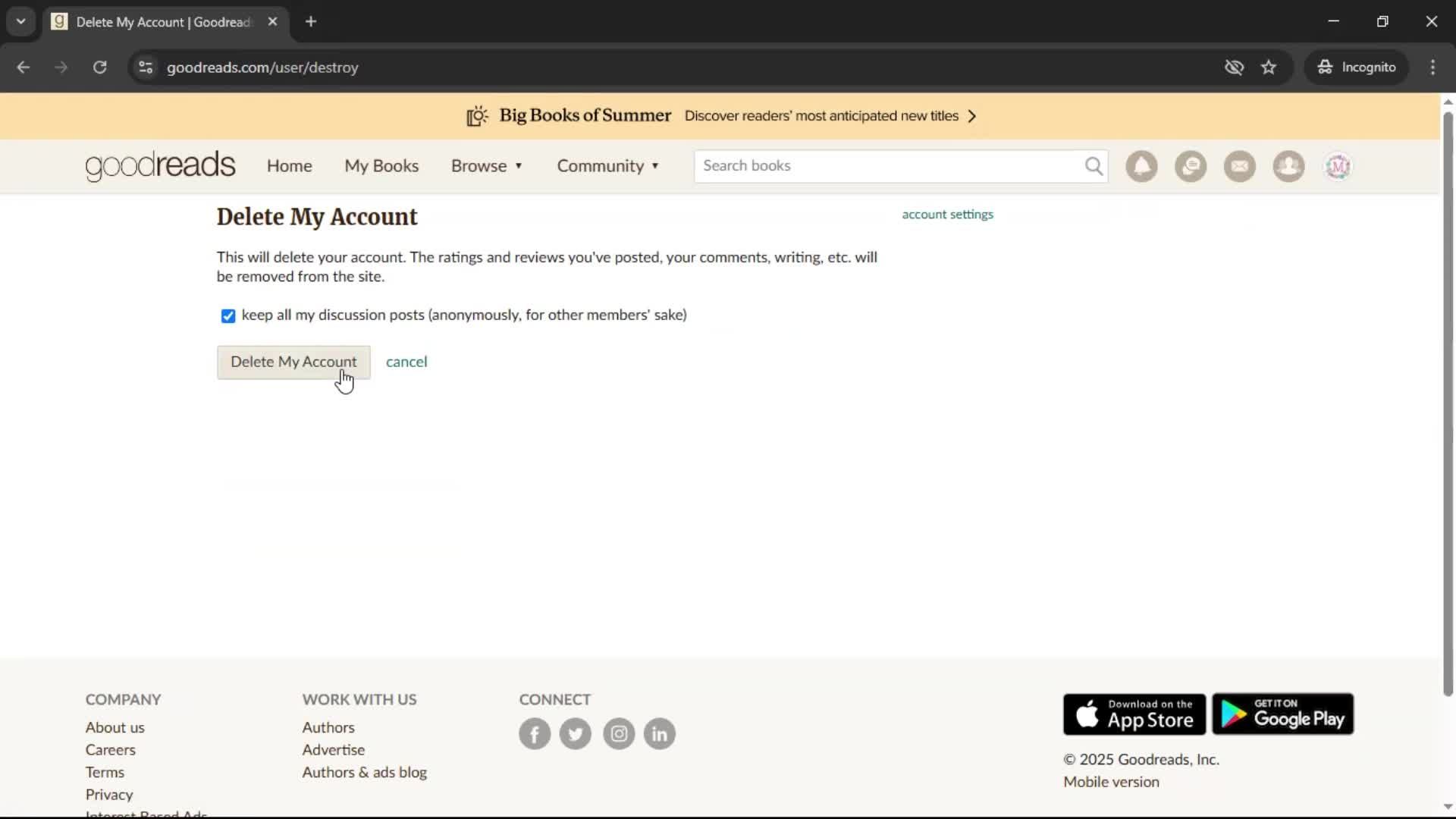Reload the page
The width and height of the screenshot is (1456, 819).
[x=99, y=67]
